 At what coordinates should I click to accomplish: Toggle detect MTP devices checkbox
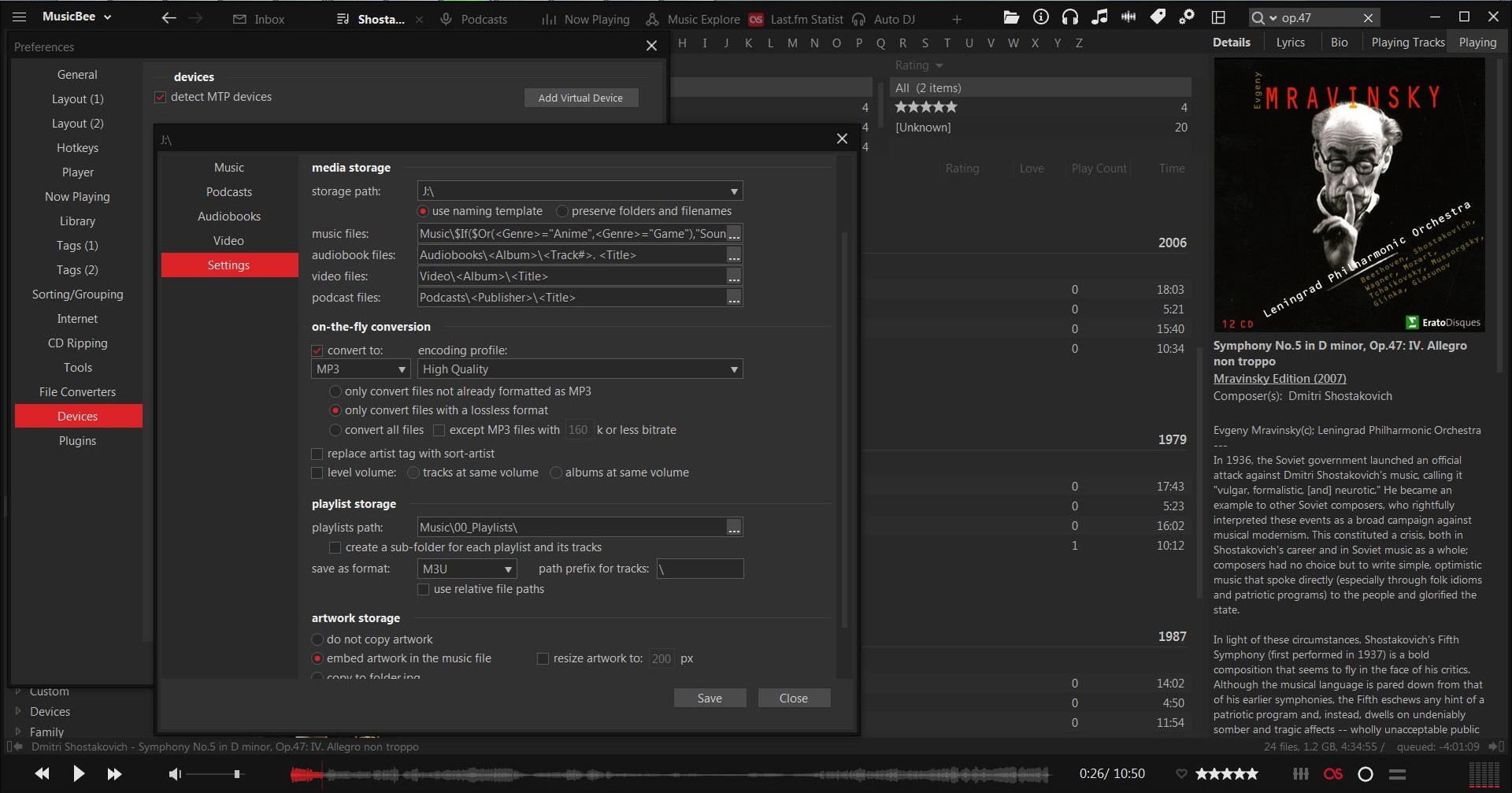[161, 97]
